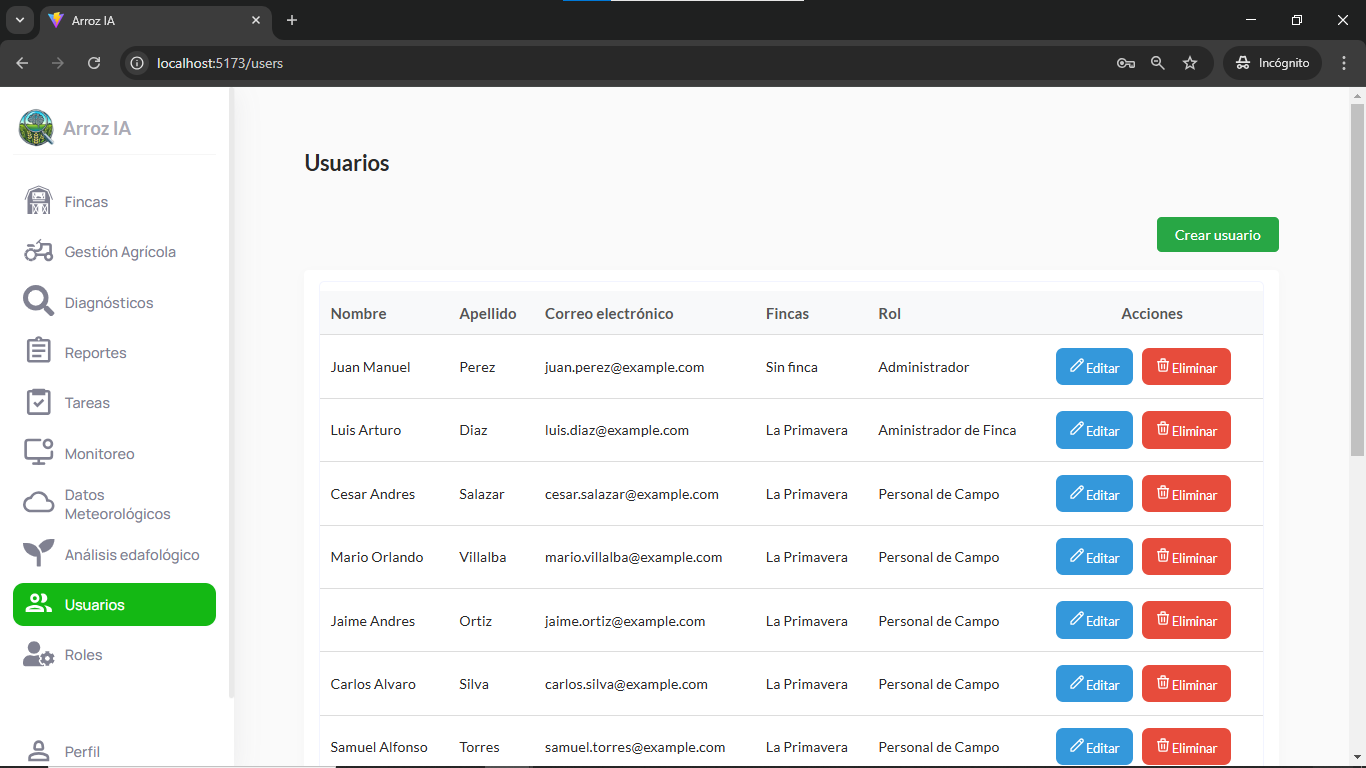Viewport: 1366px width, 768px height.
Task: Click the people icon in Usuarios item
Action: (39, 604)
